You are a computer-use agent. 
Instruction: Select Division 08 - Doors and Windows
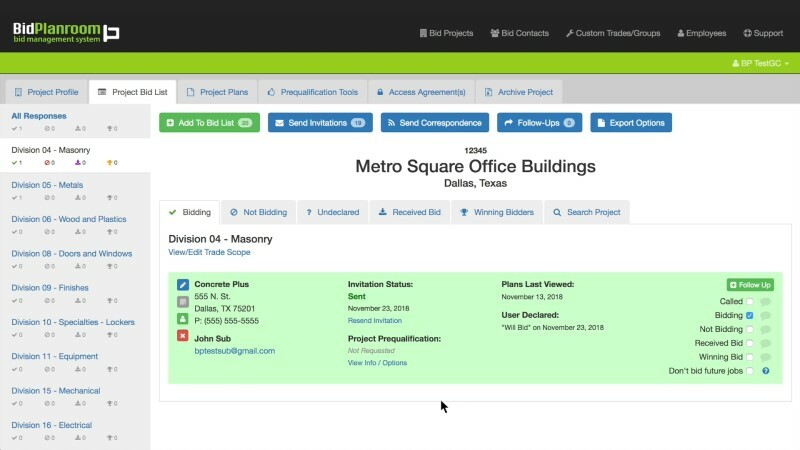(71, 254)
